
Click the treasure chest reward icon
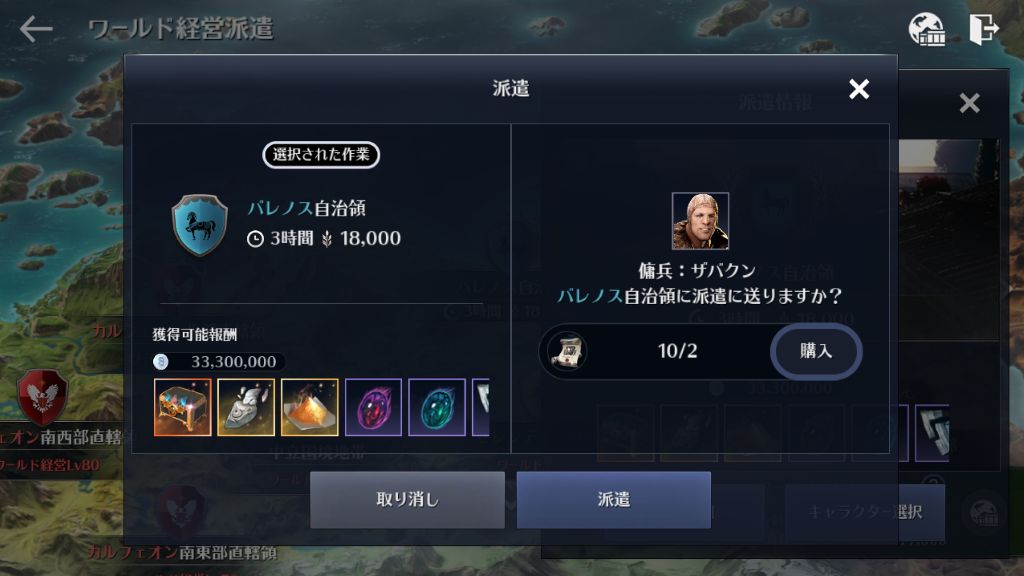point(182,407)
